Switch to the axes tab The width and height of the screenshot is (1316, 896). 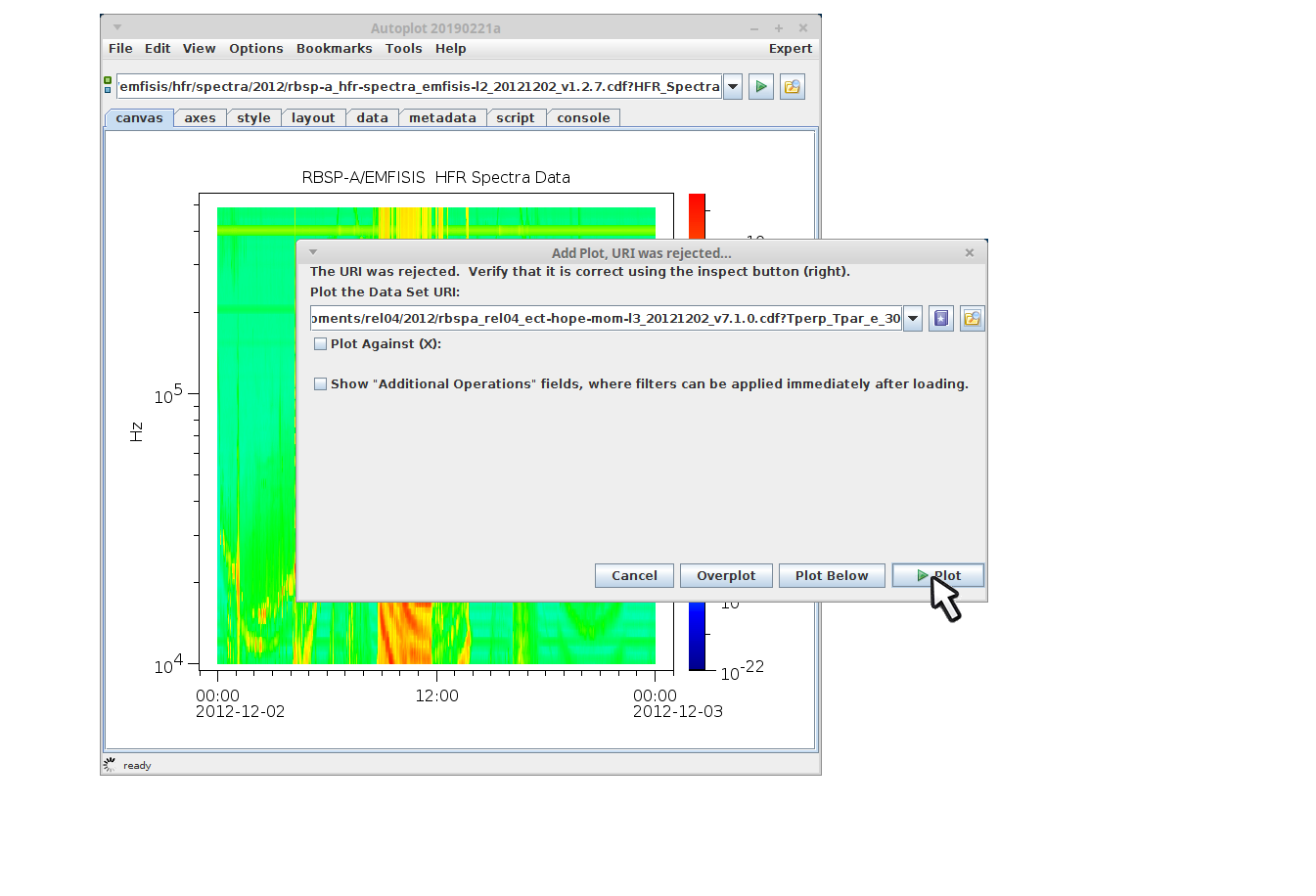point(200,118)
